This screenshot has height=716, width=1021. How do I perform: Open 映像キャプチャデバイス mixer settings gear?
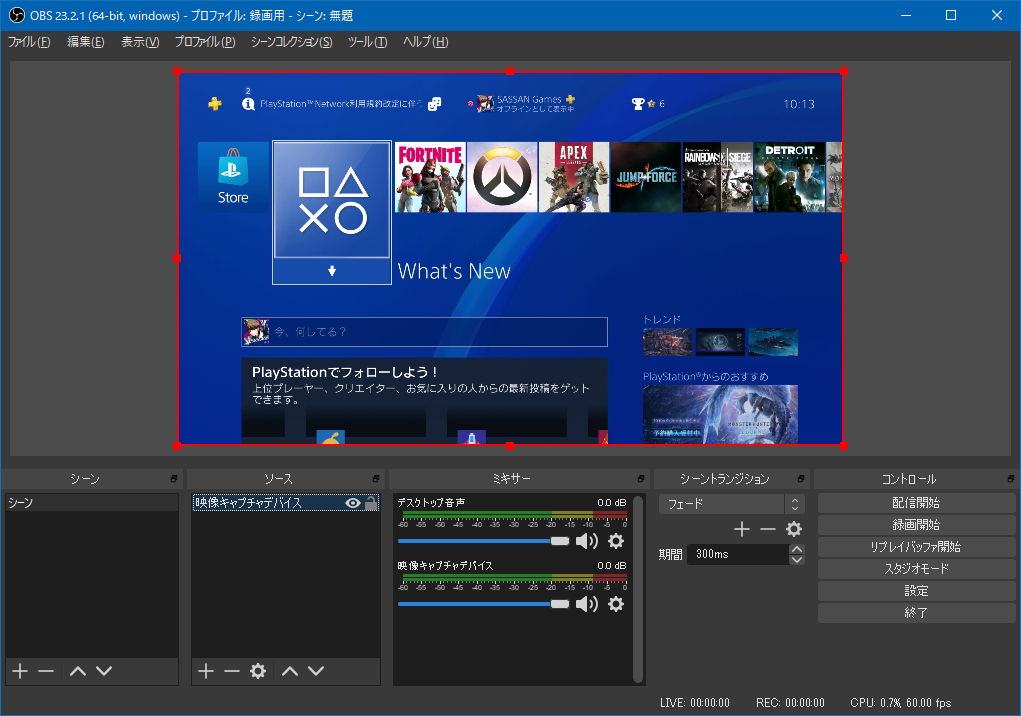(616, 604)
